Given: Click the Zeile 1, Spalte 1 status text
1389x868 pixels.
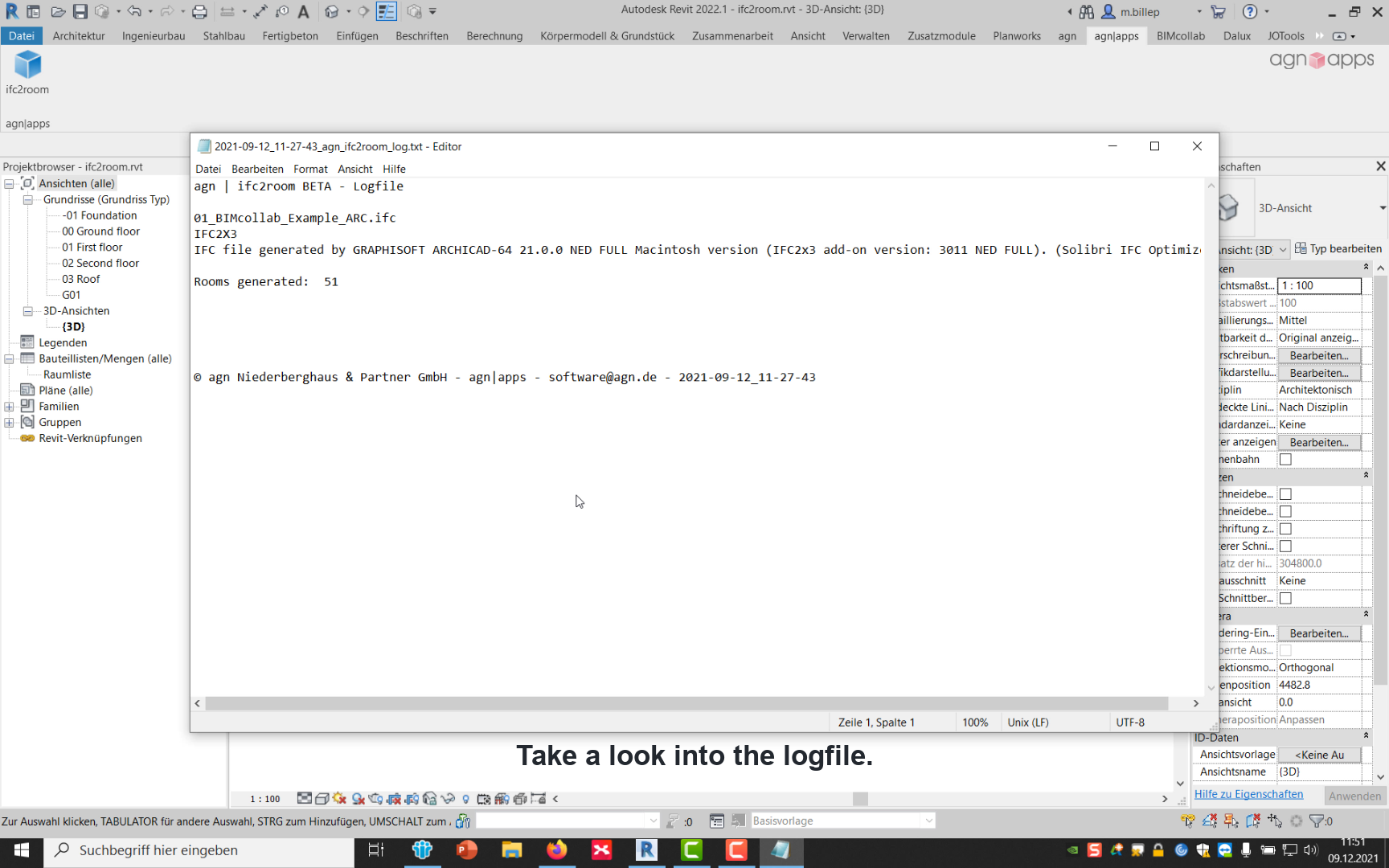Looking at the screenshot, I should tap(876, 723).
